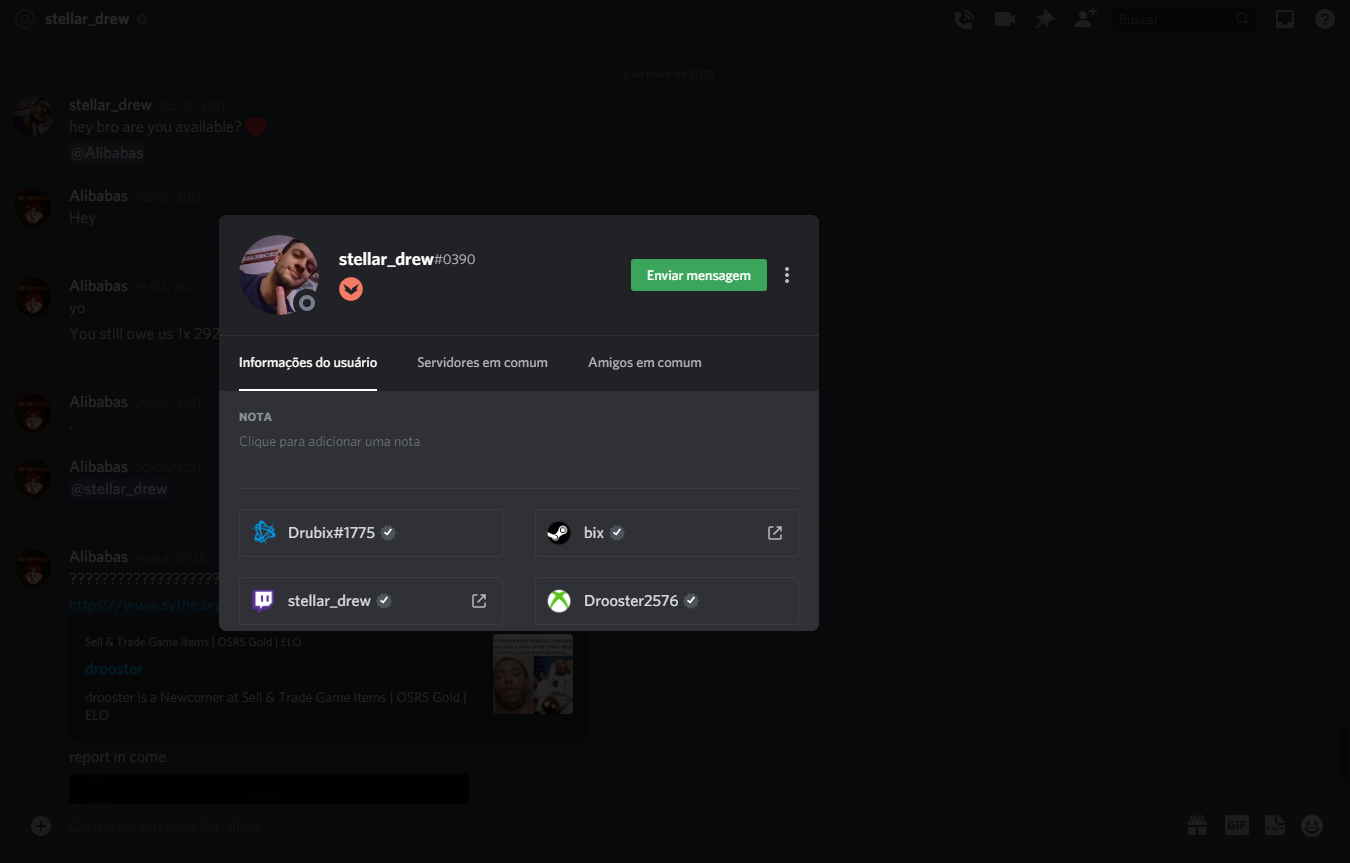1350x863 pixels.
Task: Click the search magnifier icon
Action: tap(1242, 19)
